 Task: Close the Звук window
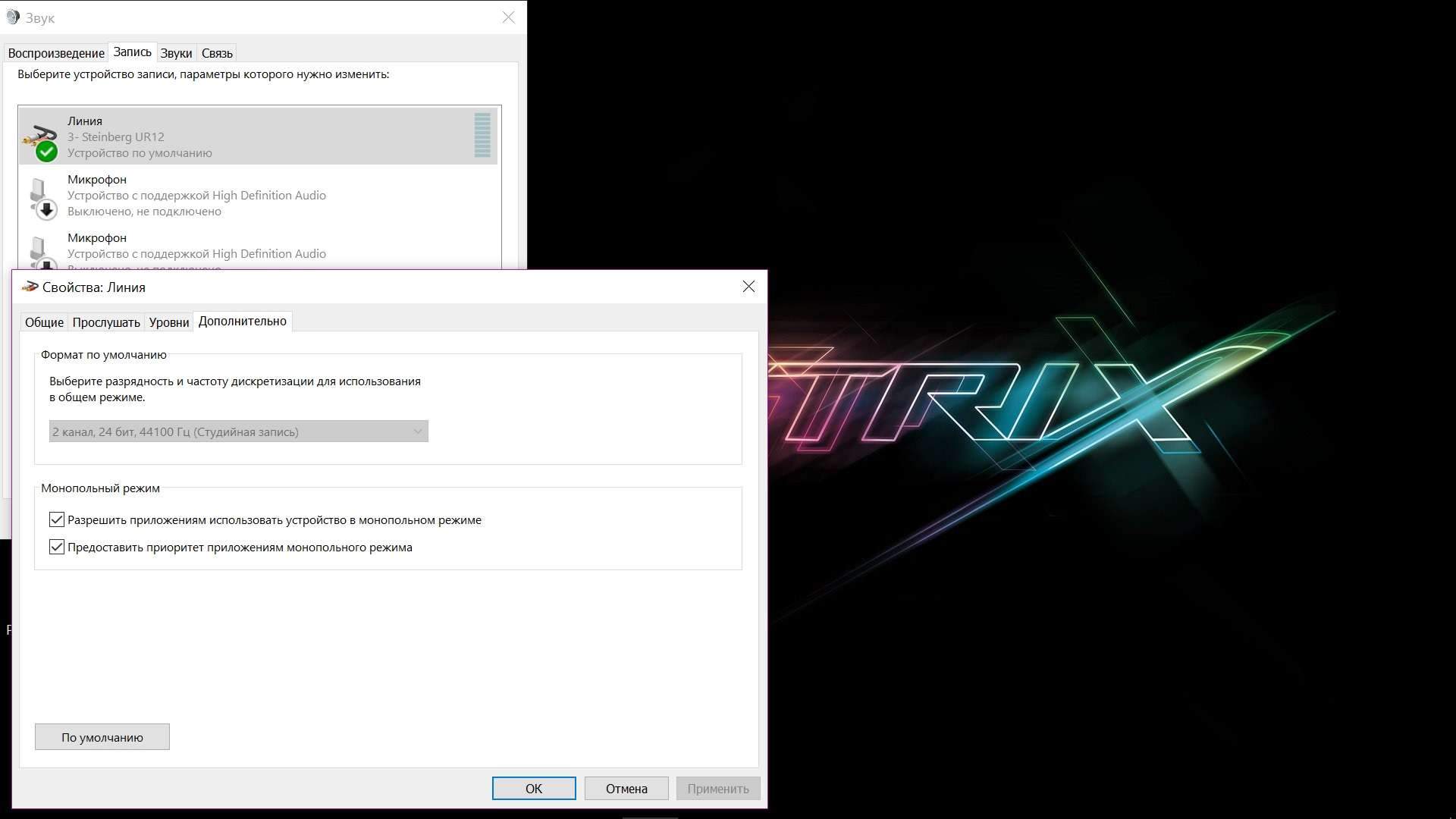tap(509, 17)
